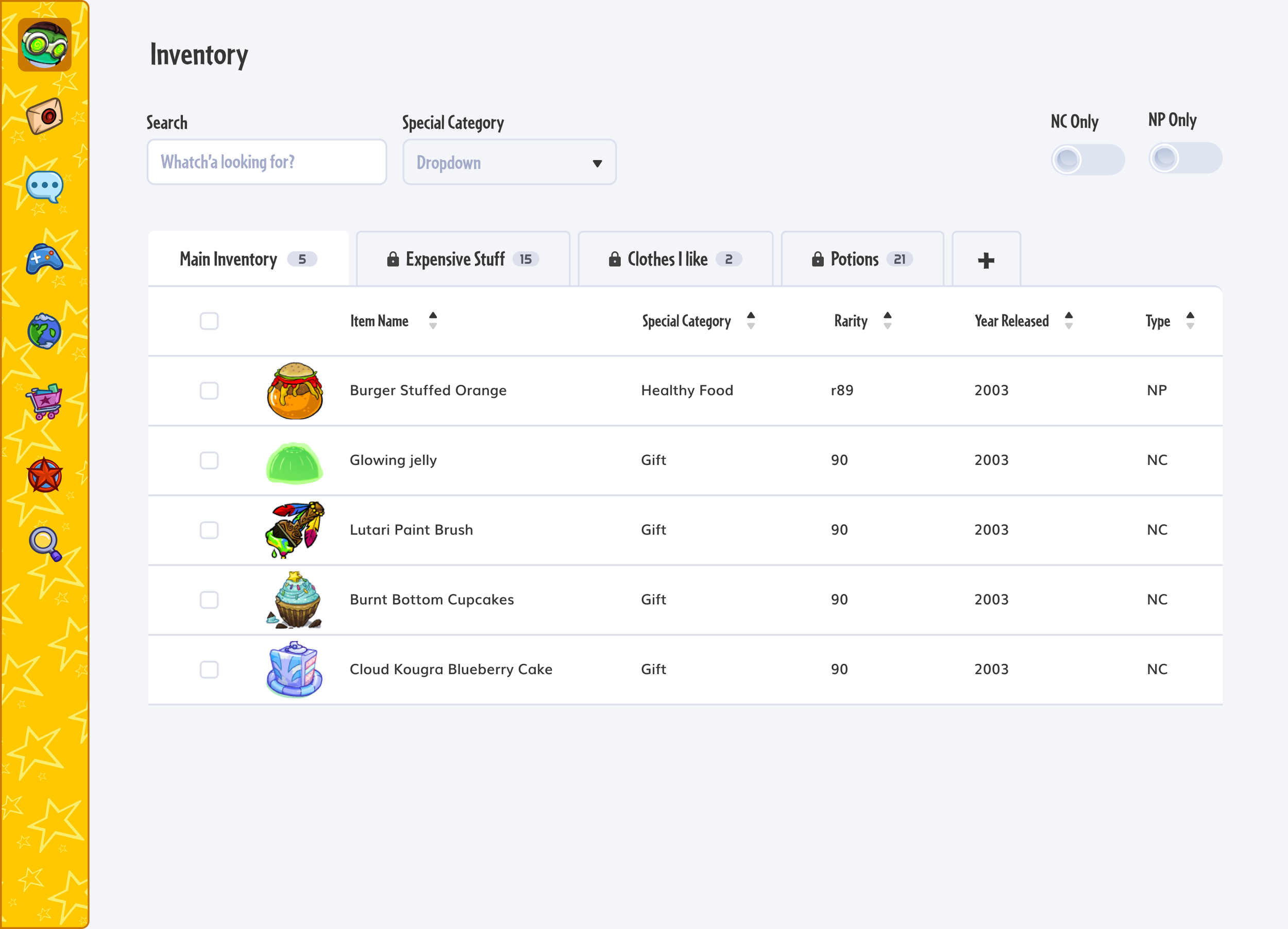Open the games controller sidebar icon
The height and width of the screenshot is (929, 1288).
click(x=44, y=260)
